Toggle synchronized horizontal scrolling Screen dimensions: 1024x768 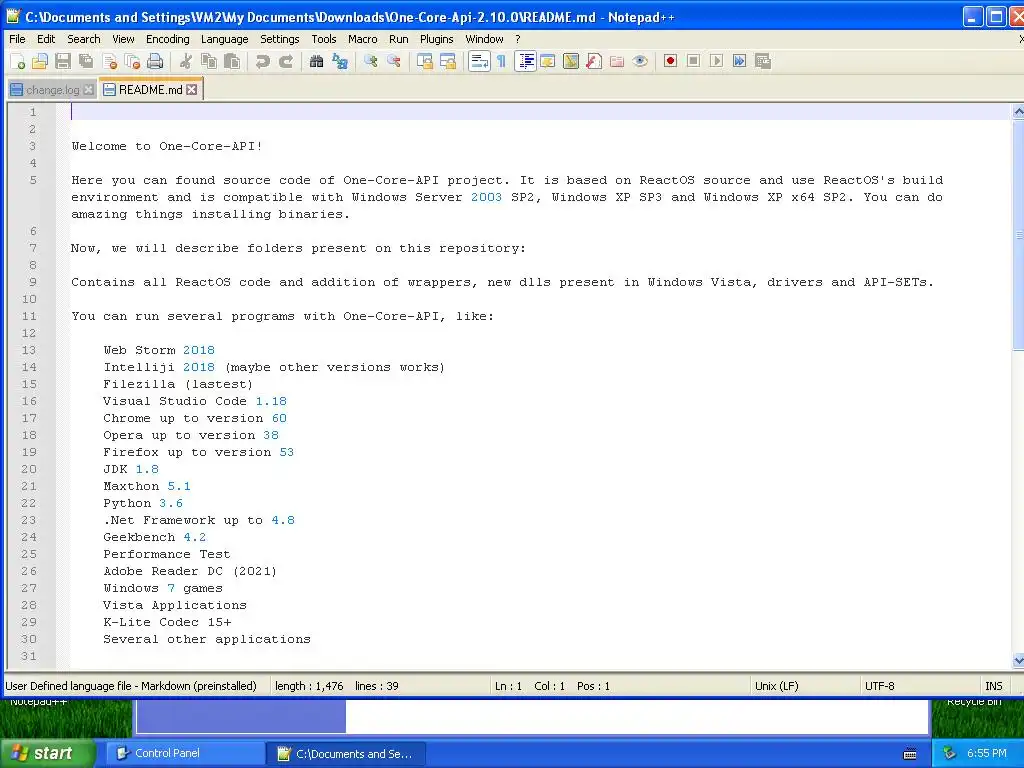point(447,61)
